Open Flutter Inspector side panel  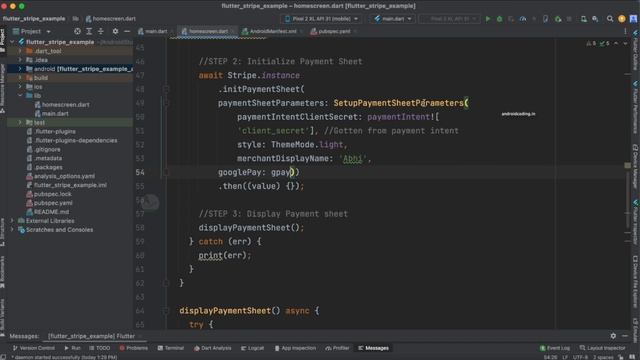click(x=636, y=222)
